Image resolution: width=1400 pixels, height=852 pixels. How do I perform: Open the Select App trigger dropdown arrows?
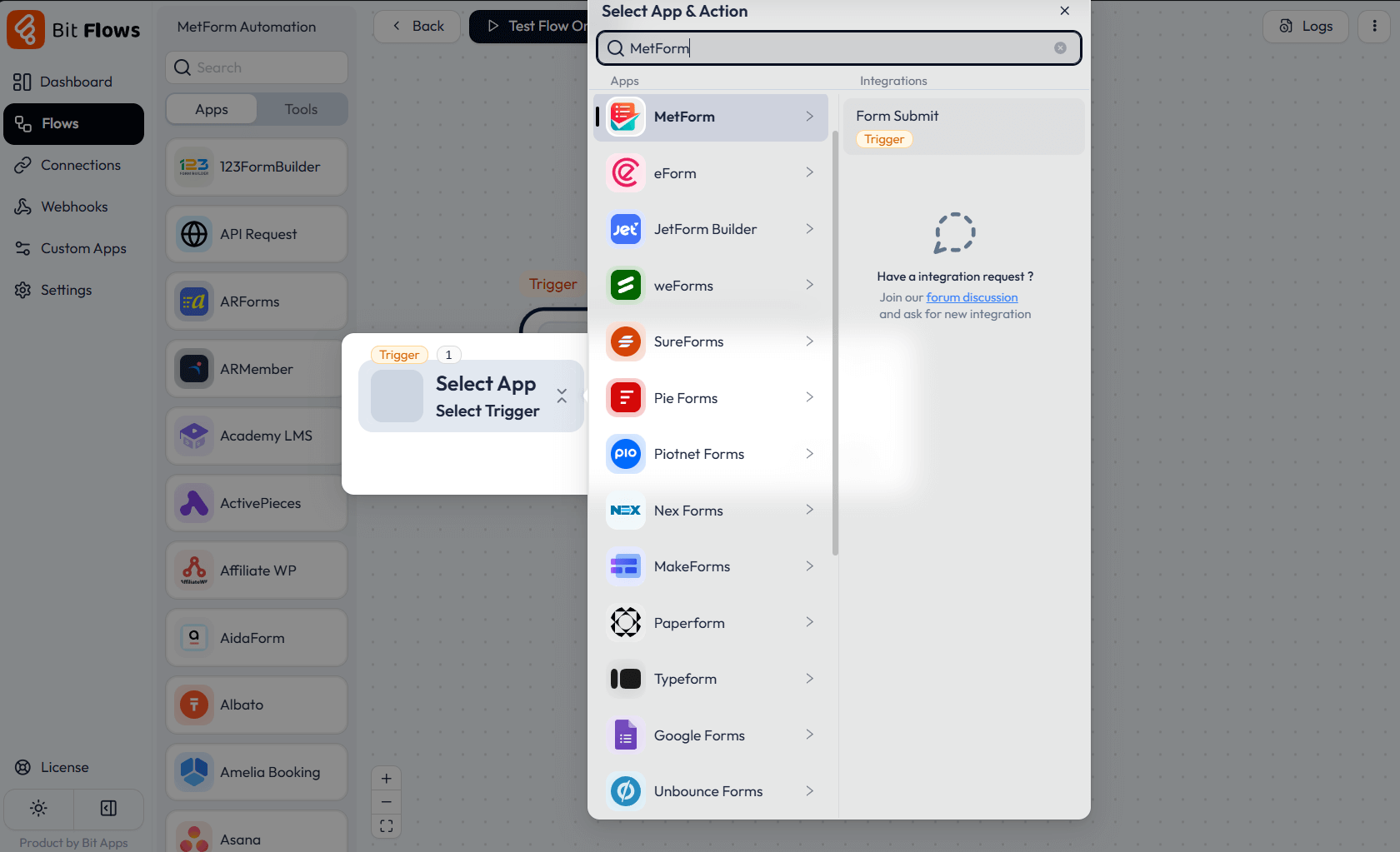(x=562, y=396)
